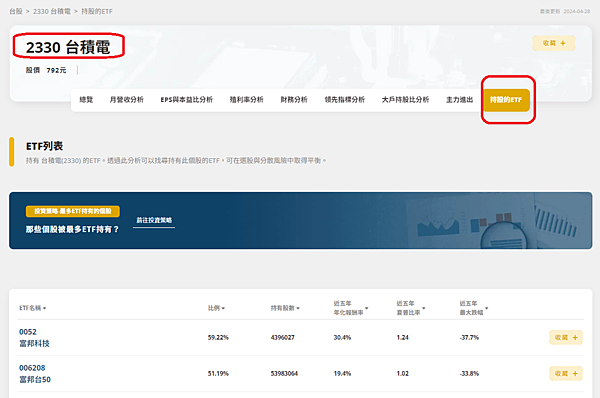Click 收藏 + button in stock header
The image size is (600, 398).
[x=554, y=43]
